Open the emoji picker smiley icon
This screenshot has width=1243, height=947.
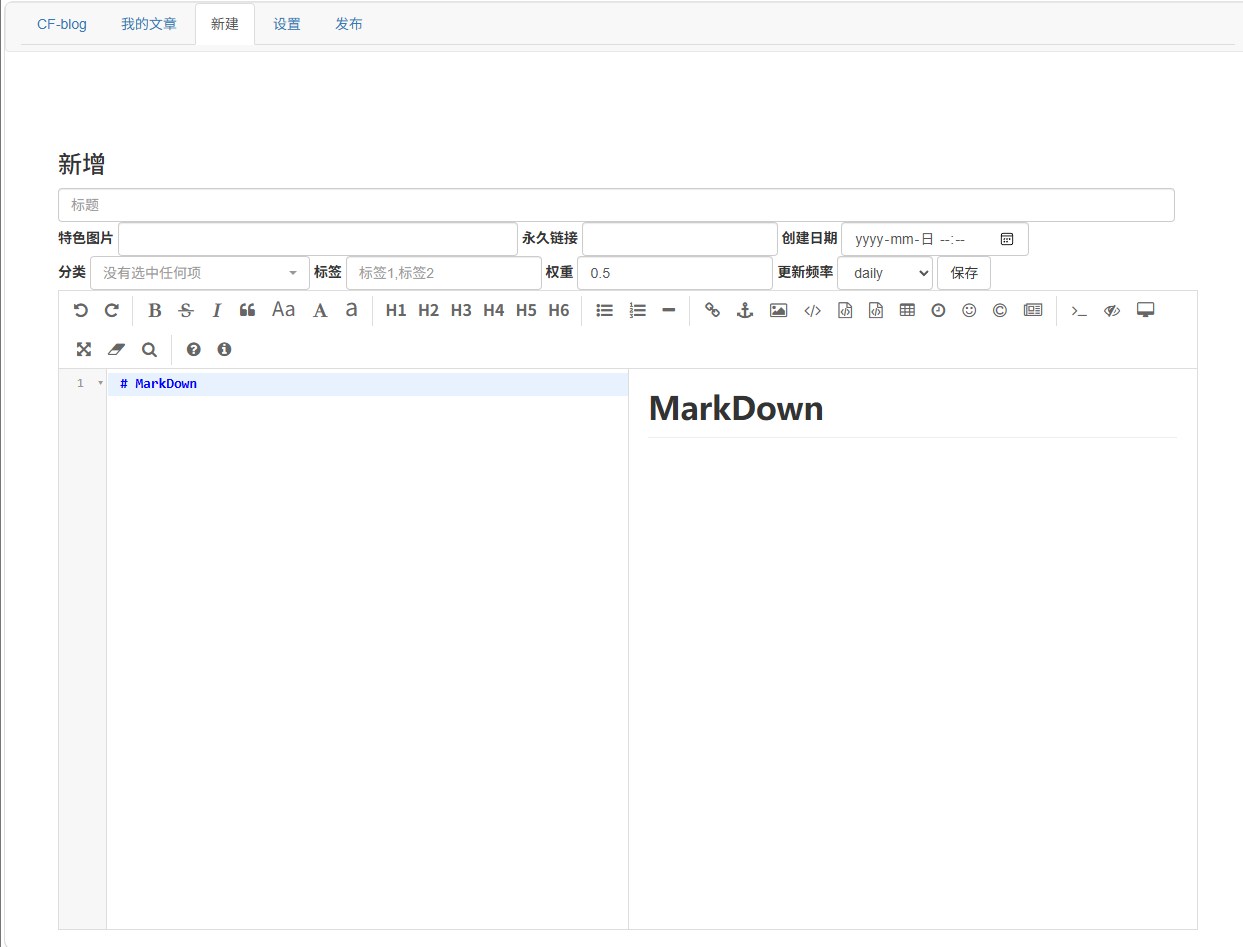(969, 310)
